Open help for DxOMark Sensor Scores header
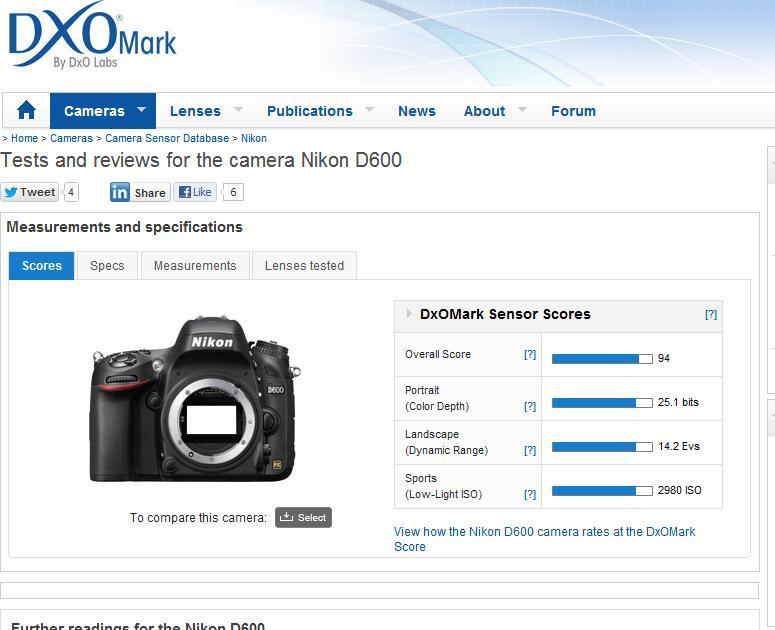 tap(711, 314)
